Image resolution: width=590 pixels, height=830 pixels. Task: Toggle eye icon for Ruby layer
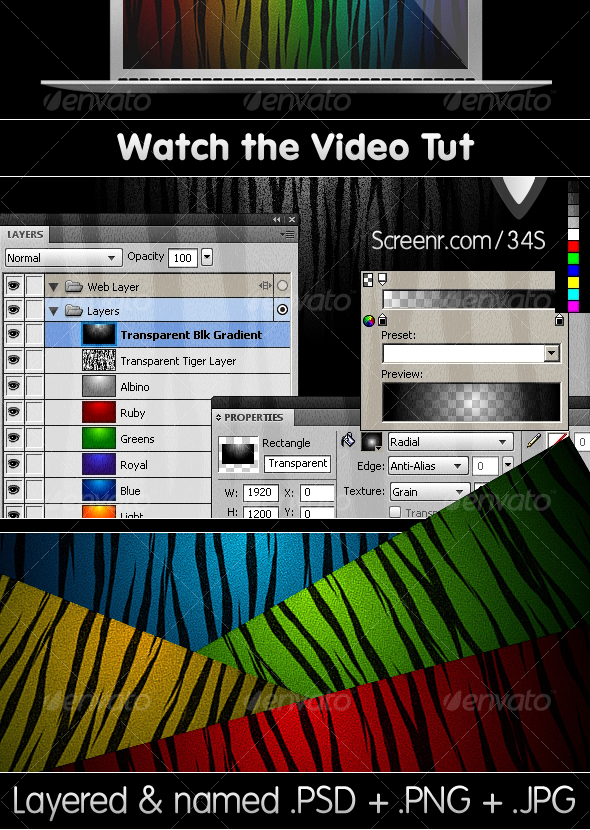(13, 412)
